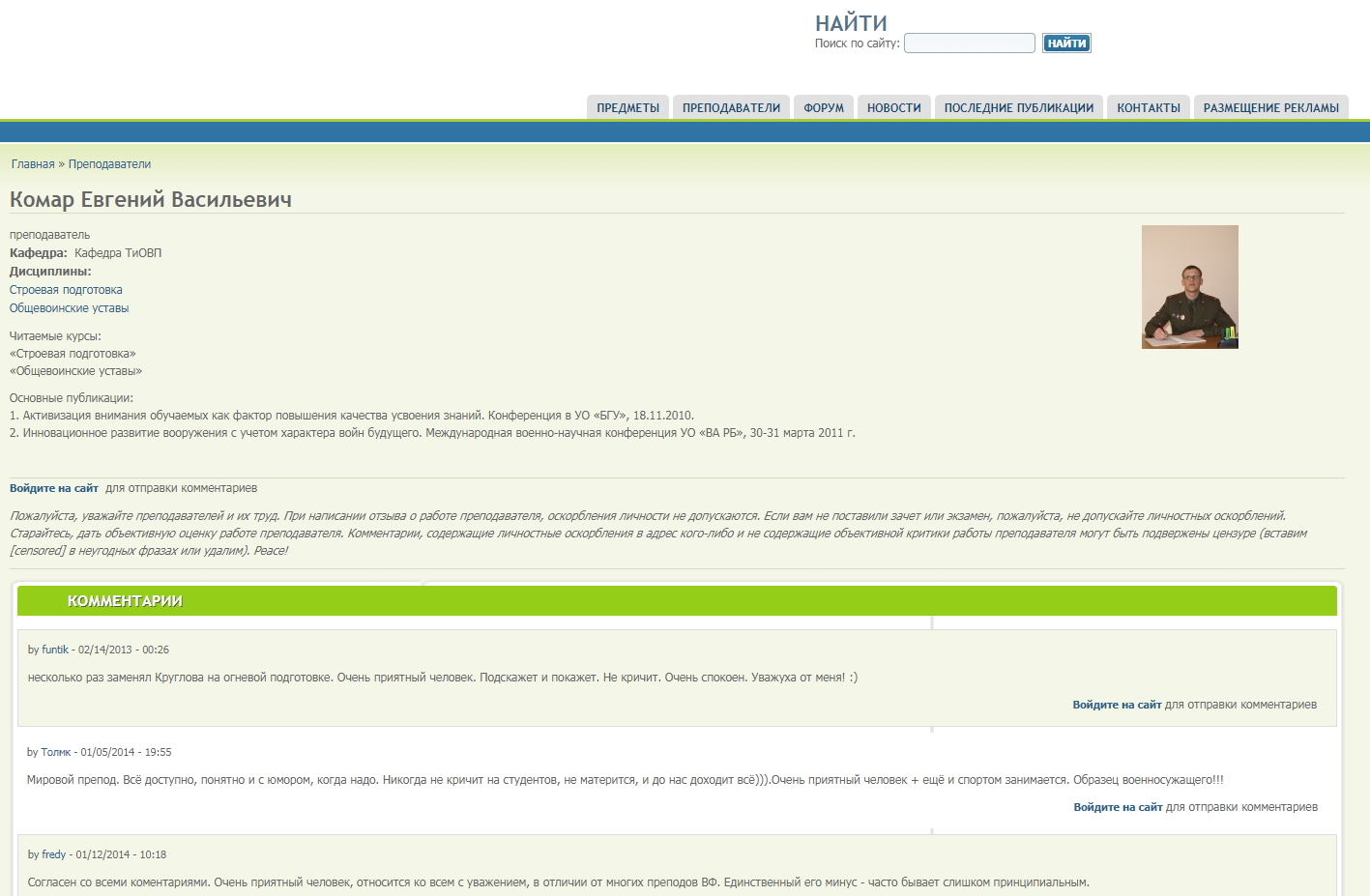The height and width of the screenshot is (896, 1370).
Task: Open the Строевая подготовка discipline link
Action: click(66, 290)
